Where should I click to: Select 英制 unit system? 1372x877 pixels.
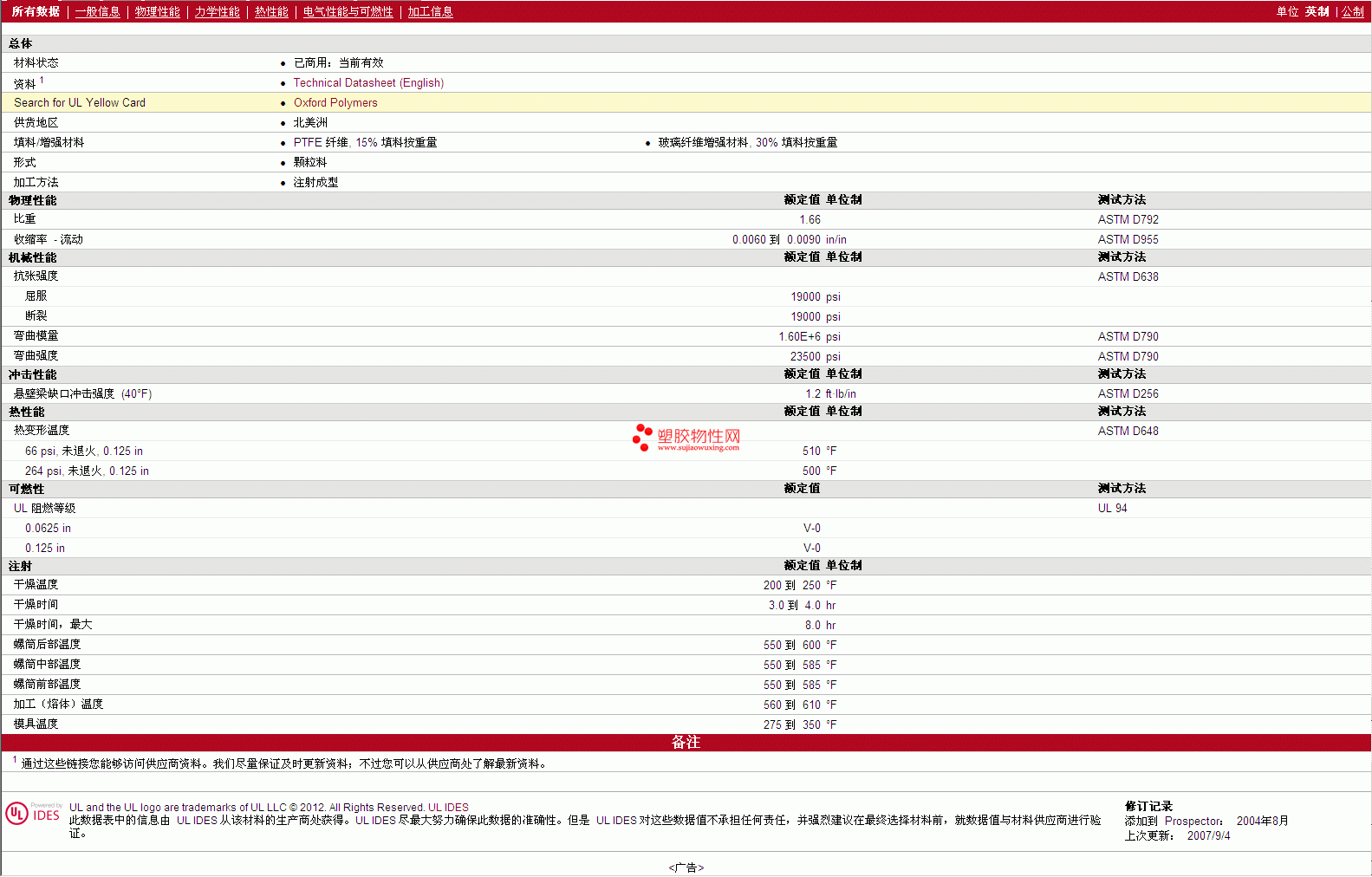[1317, 12]
